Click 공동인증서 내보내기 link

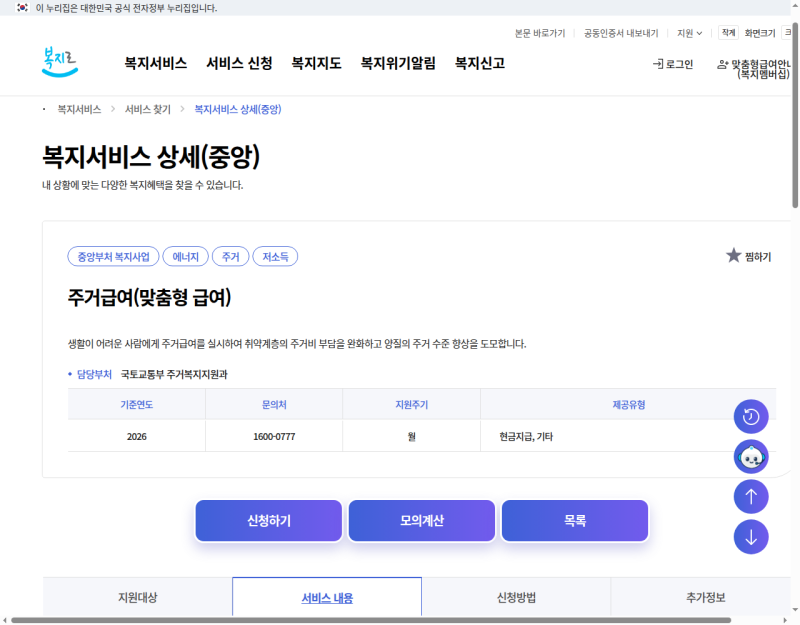pyautogui.click(x=621, y=33)
